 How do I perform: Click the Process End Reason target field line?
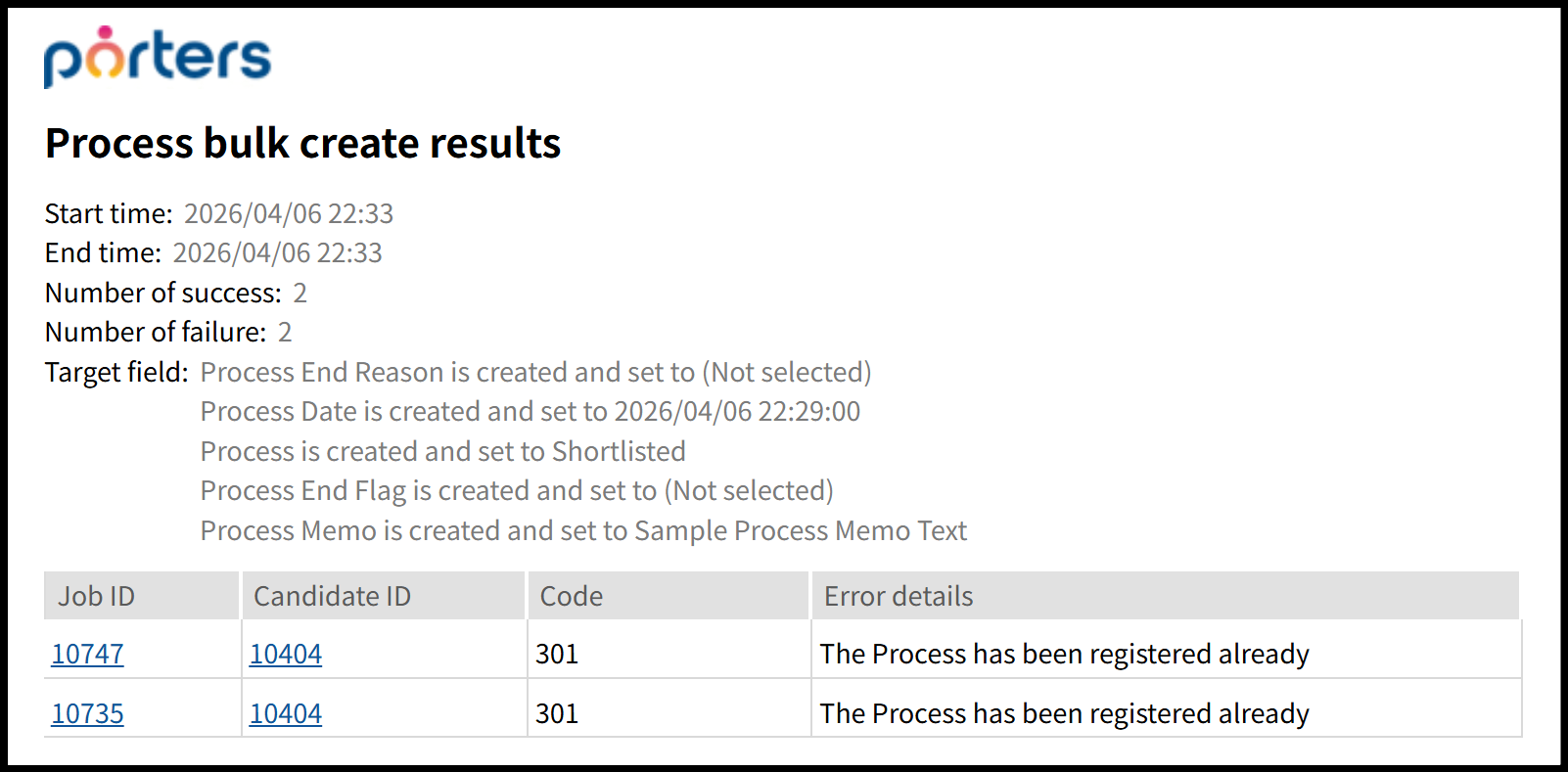click(535, 372)
